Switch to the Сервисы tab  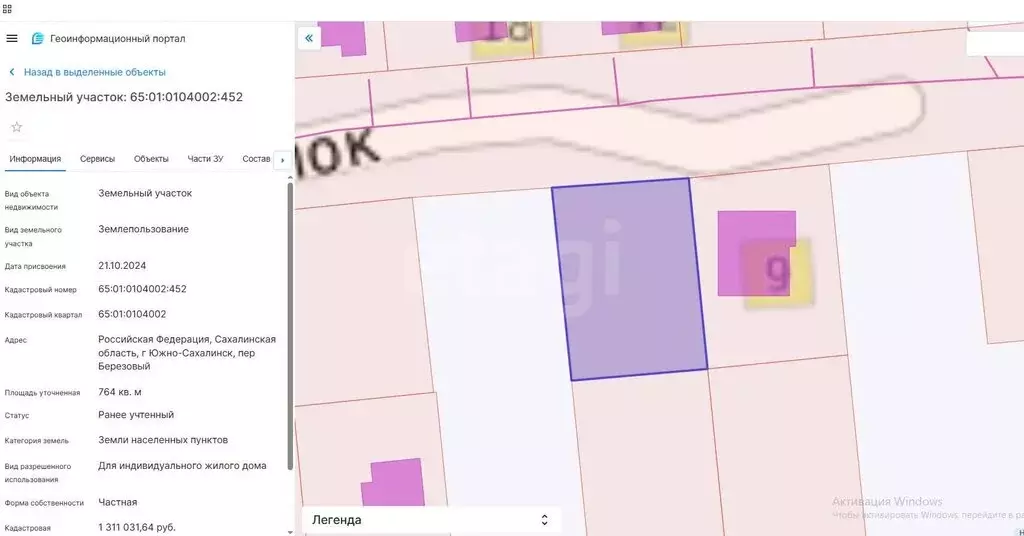pos(97,159)
